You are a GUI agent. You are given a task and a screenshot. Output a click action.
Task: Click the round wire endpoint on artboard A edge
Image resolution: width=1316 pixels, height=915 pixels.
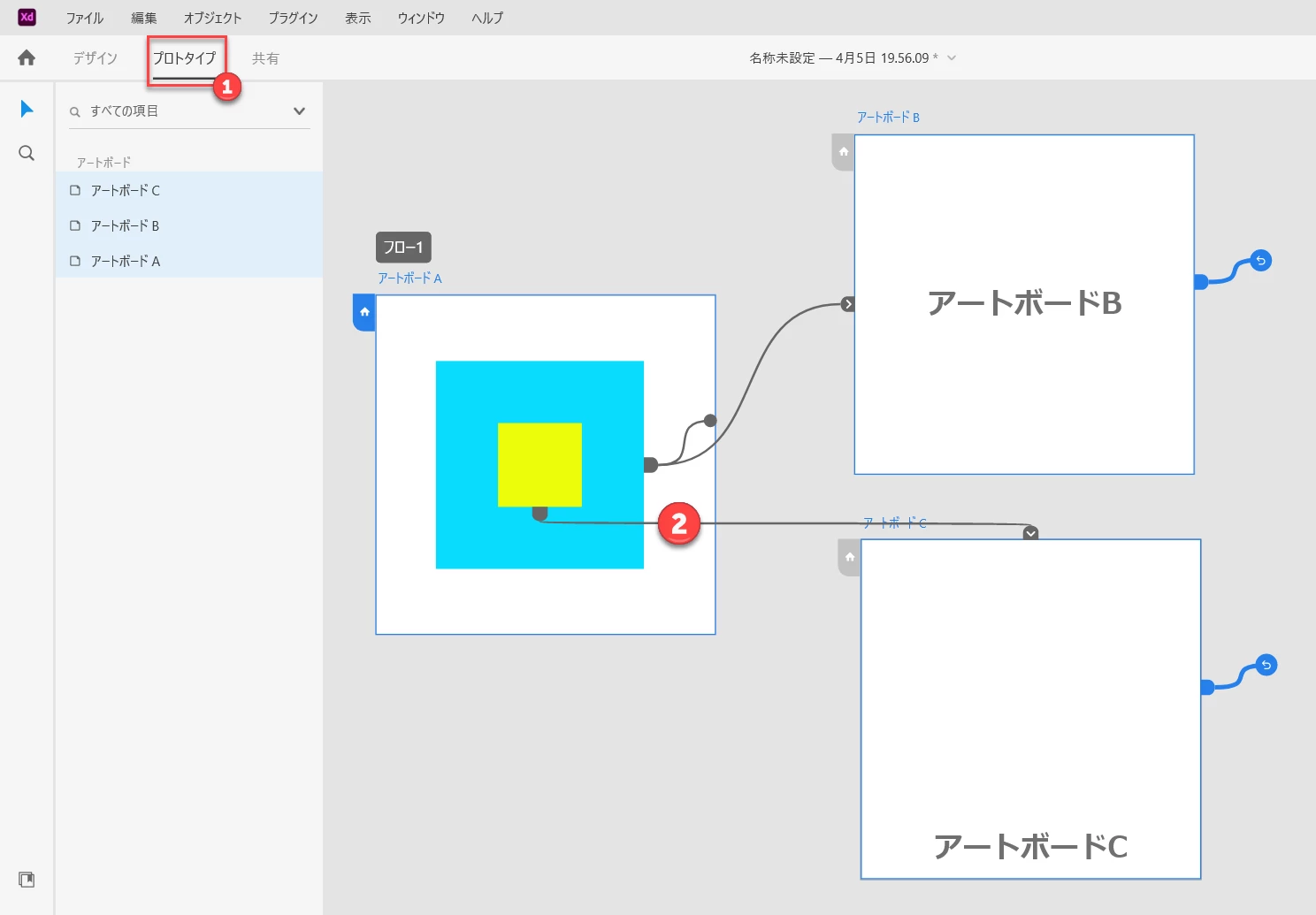(x=710, y=421)
